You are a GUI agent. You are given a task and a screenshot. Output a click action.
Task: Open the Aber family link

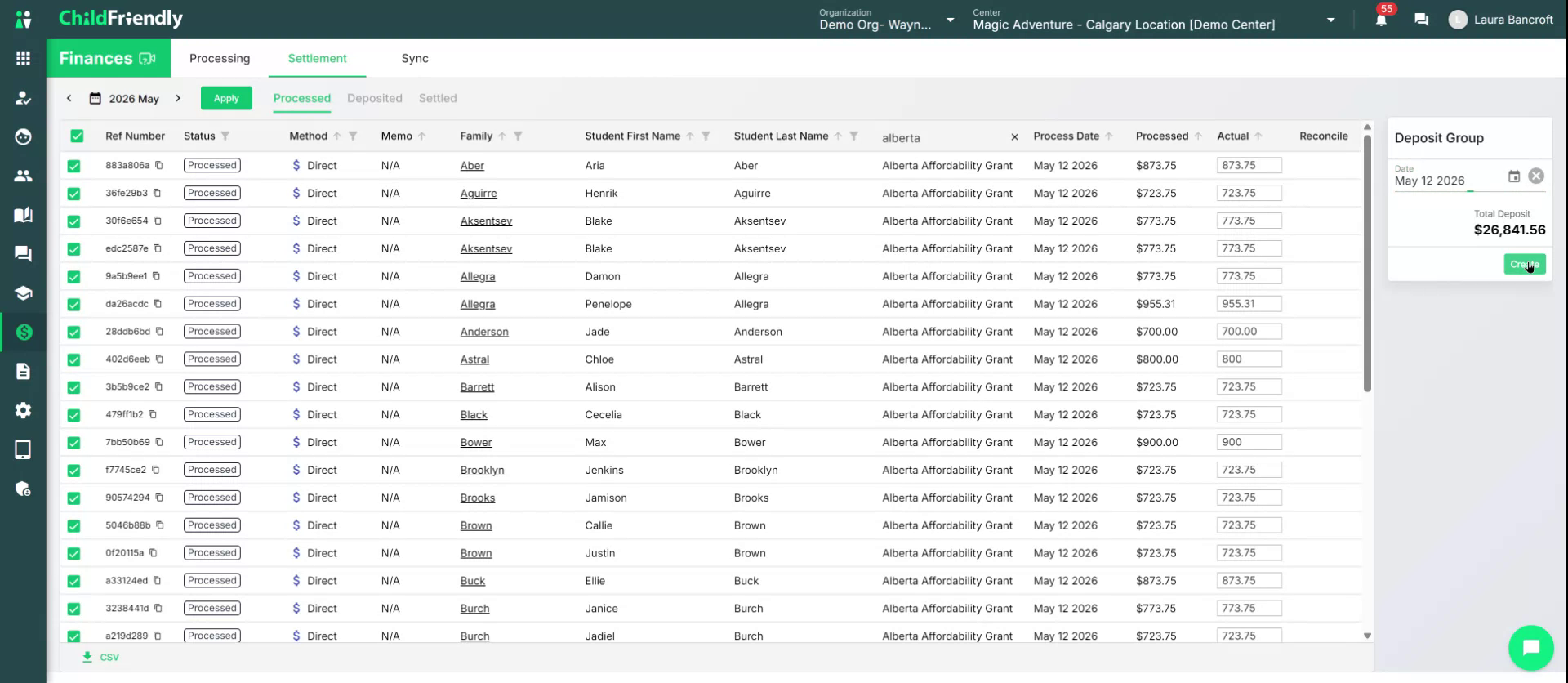[x=472, y=166]
